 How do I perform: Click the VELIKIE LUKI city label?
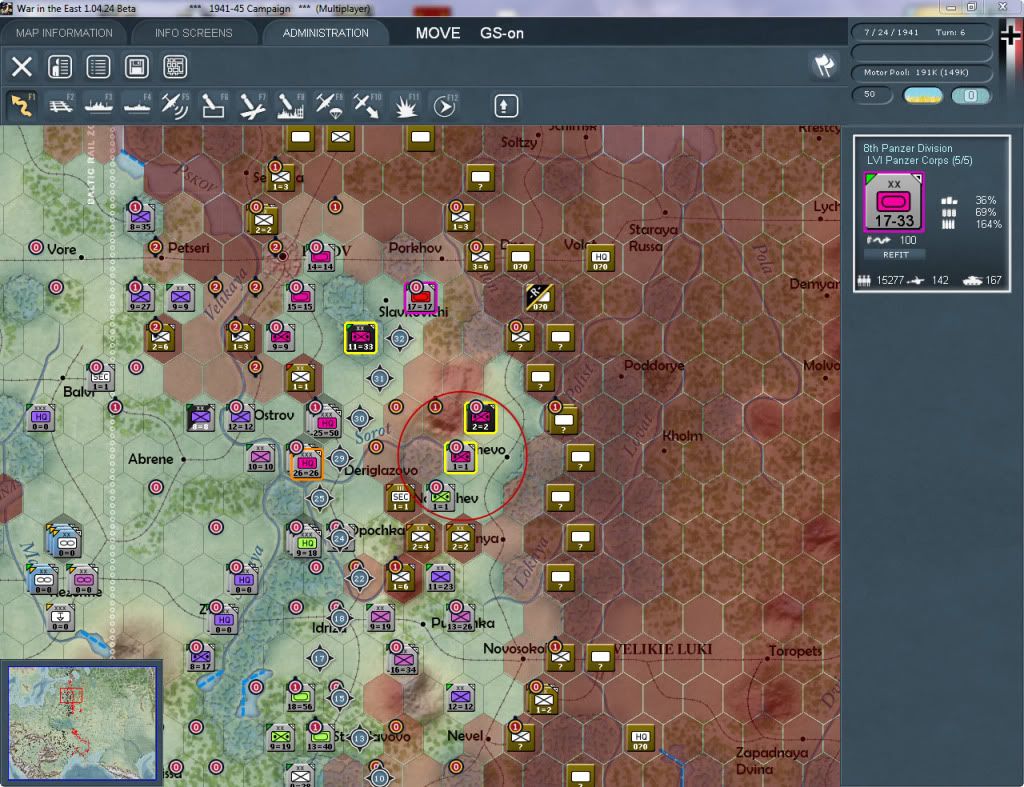click(x=662, y=649)
